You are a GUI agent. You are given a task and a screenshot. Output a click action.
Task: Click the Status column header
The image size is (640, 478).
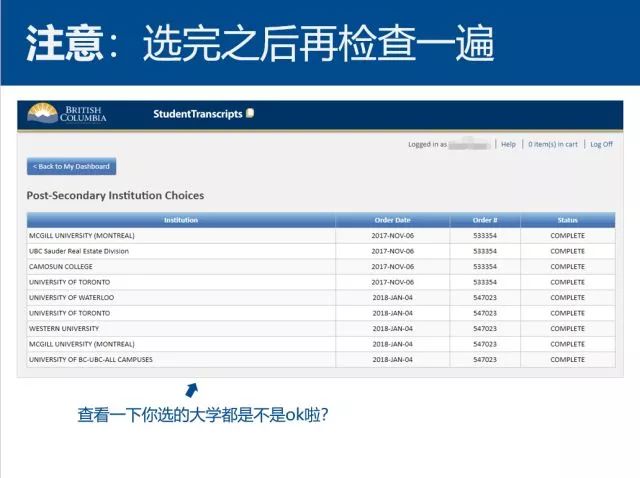(x=567, y=220)
